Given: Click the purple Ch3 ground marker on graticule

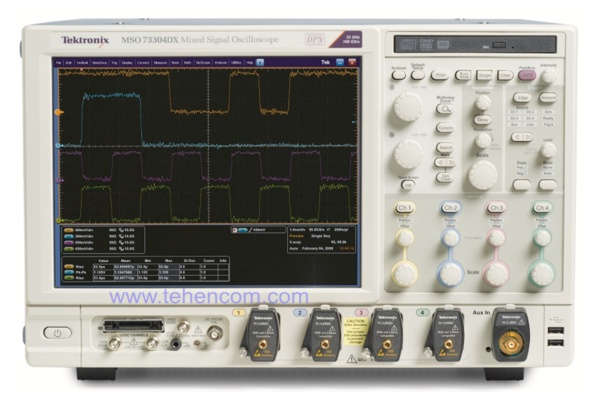Looking at the screenshot, I should (x=58, y=180).
